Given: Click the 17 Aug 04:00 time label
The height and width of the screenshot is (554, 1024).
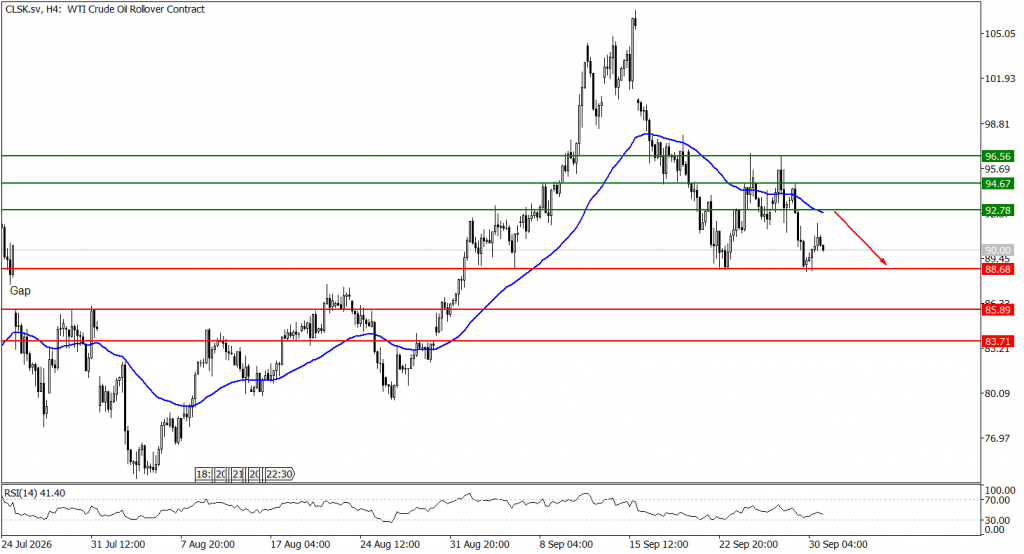Looking at the screenshot, I should tap(300, 544).
